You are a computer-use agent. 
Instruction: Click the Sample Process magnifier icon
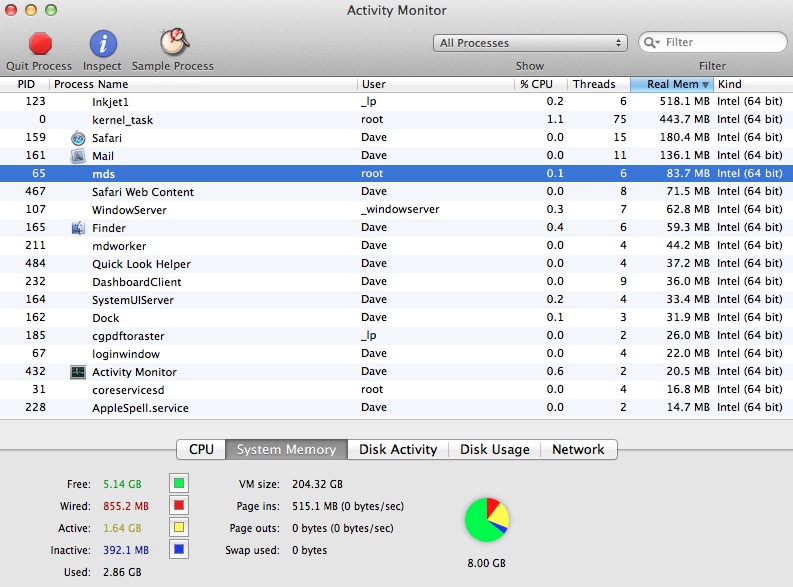tap(174, 41)
